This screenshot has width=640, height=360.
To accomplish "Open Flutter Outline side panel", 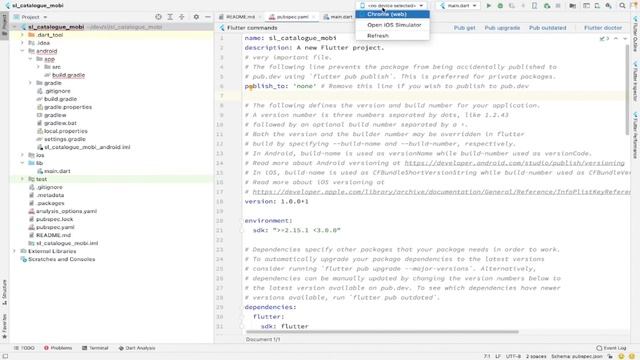I will [635, 34].
